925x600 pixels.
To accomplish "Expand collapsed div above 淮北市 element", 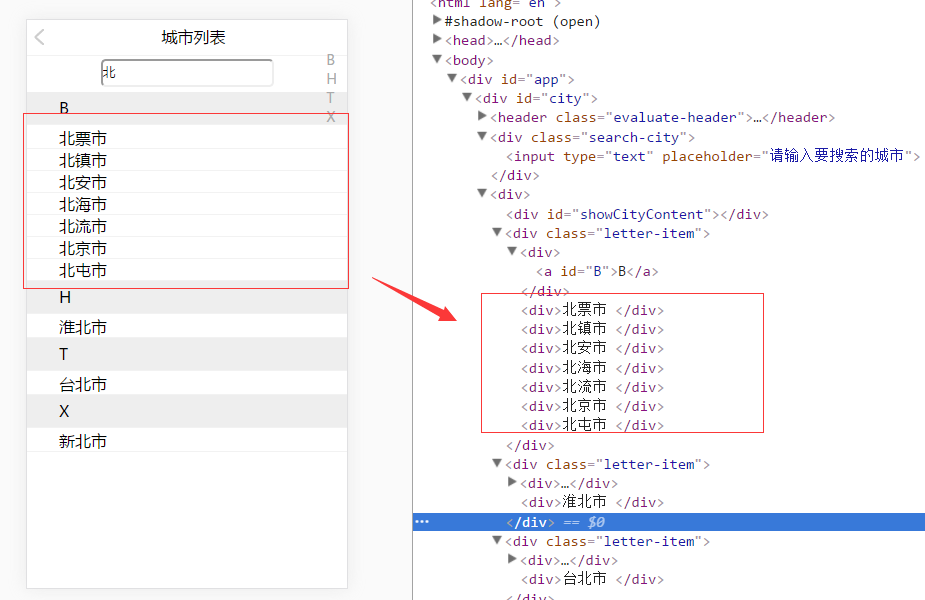I will tap(512, 482).
